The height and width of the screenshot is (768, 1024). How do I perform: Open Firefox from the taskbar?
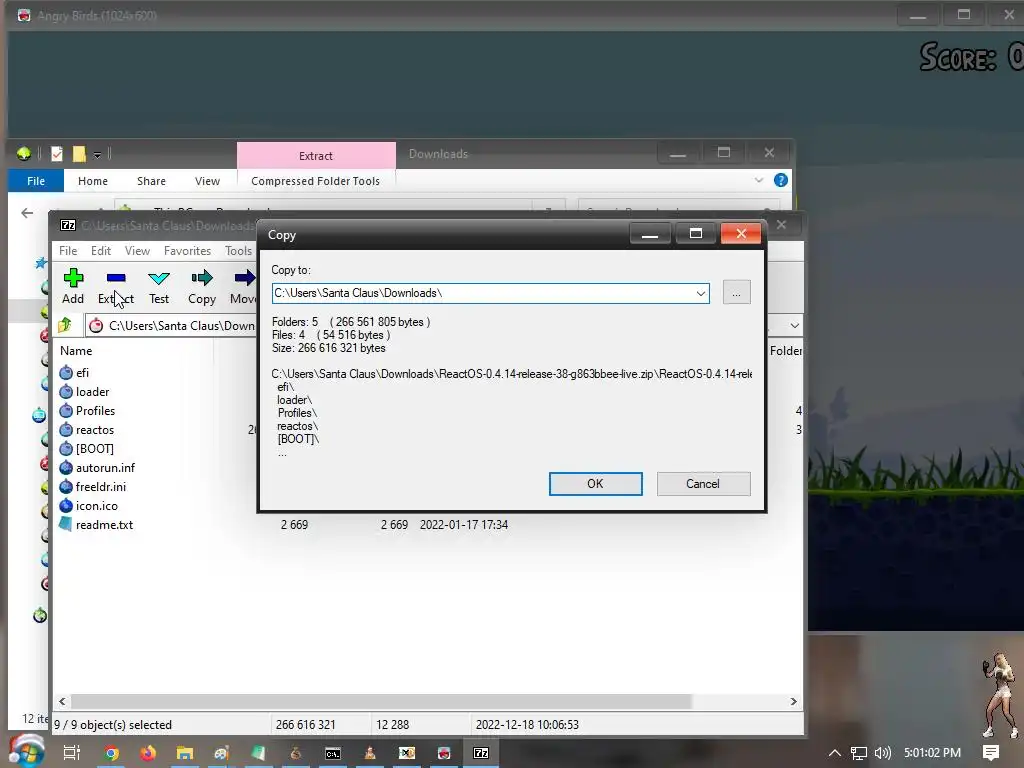148,753
